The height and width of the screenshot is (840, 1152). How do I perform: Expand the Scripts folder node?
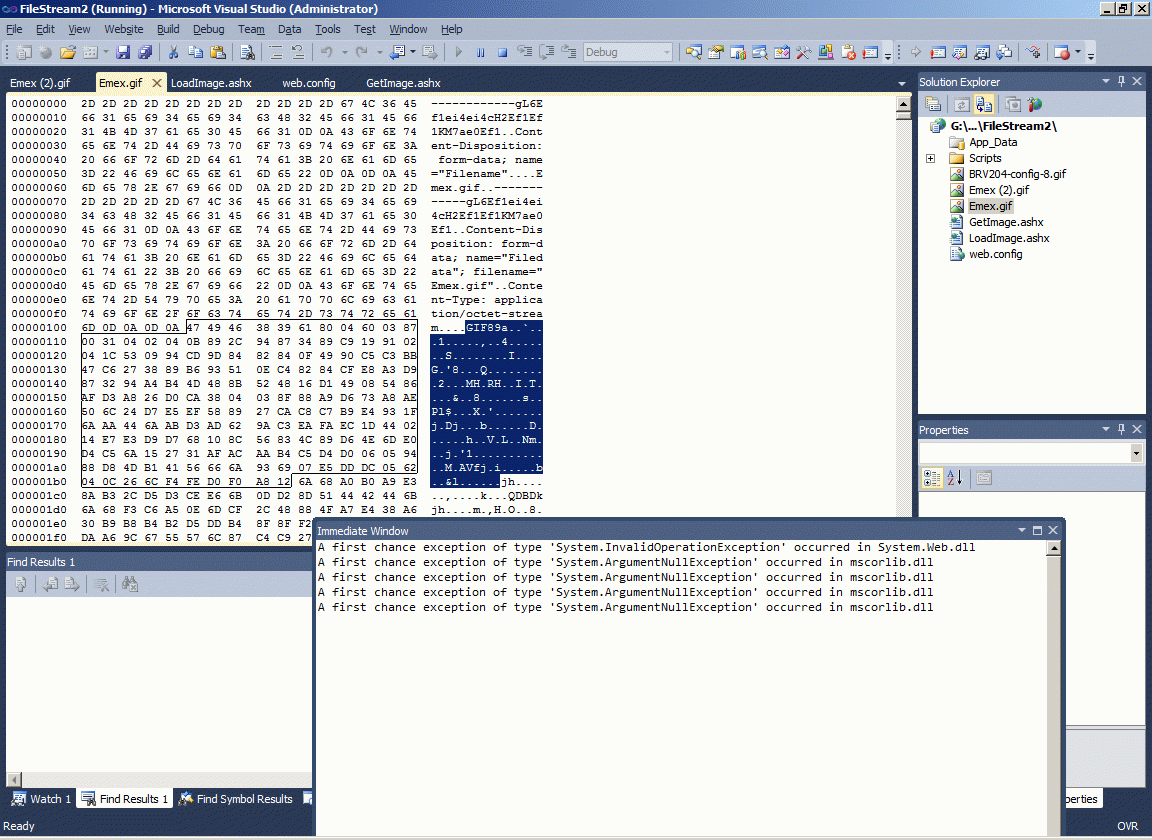click(x=930, y=158)
